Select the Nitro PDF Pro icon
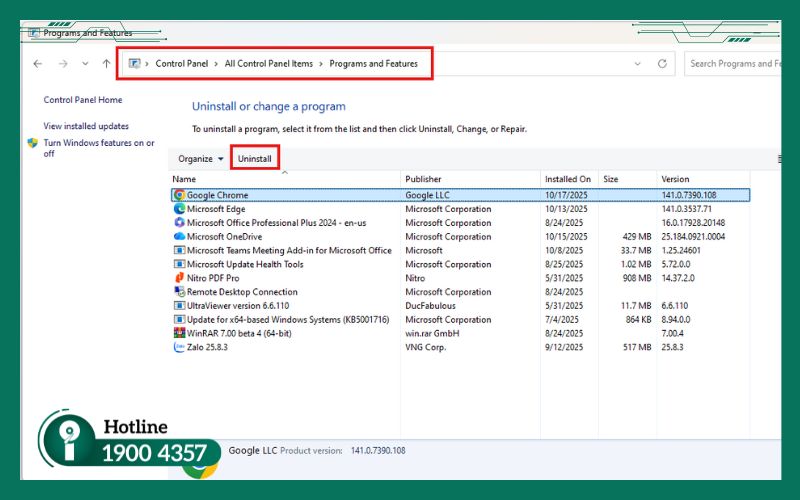Image resolution: width=800 pixels, height=500 pixels. click(179, 278)
